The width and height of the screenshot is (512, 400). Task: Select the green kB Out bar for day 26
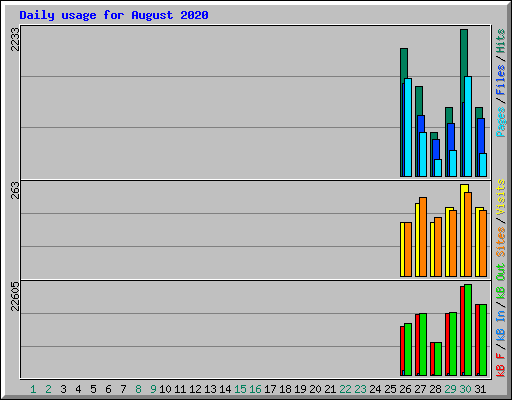tap(408, 350)
